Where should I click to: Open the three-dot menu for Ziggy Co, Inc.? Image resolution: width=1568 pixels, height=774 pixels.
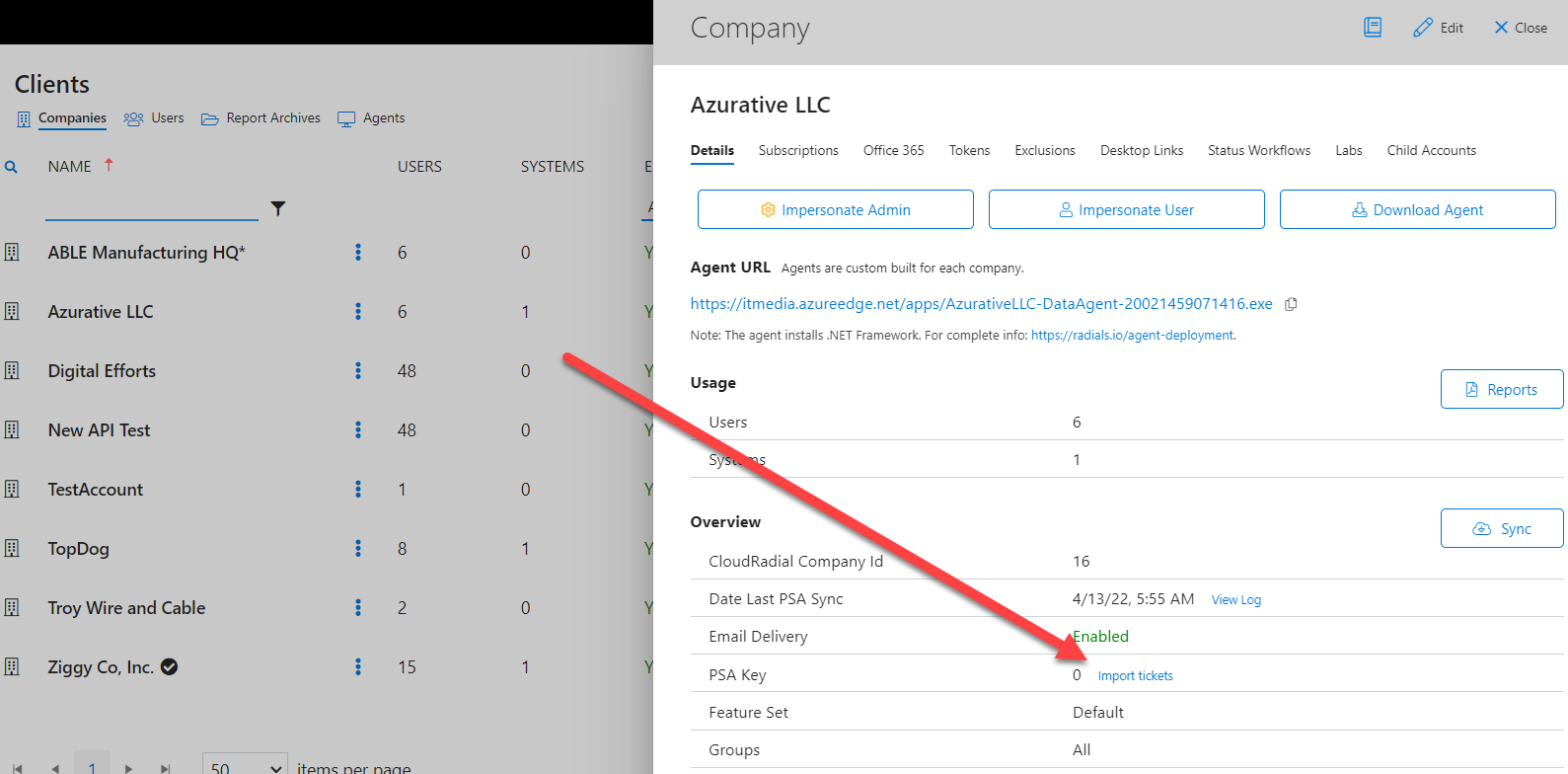click(x=358, y=667)
